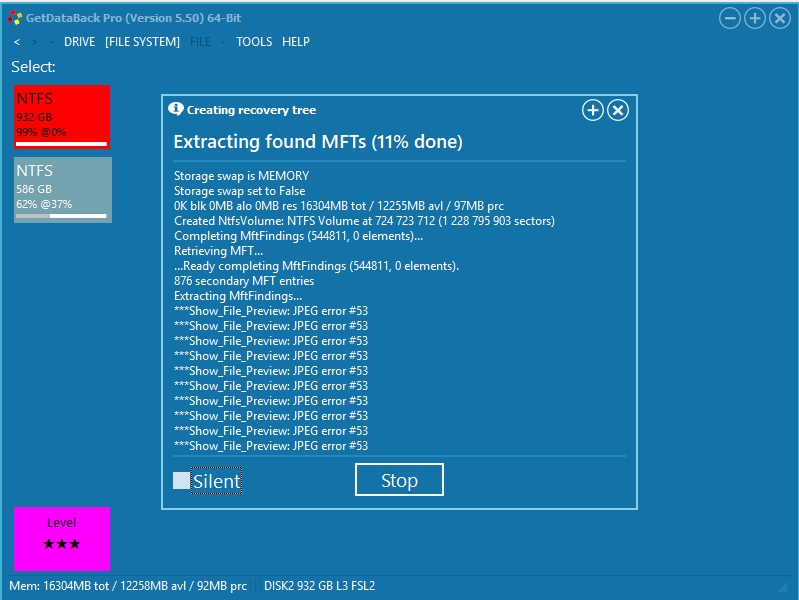Click the GetDataBack app icon in title bar

click(14, 18)
